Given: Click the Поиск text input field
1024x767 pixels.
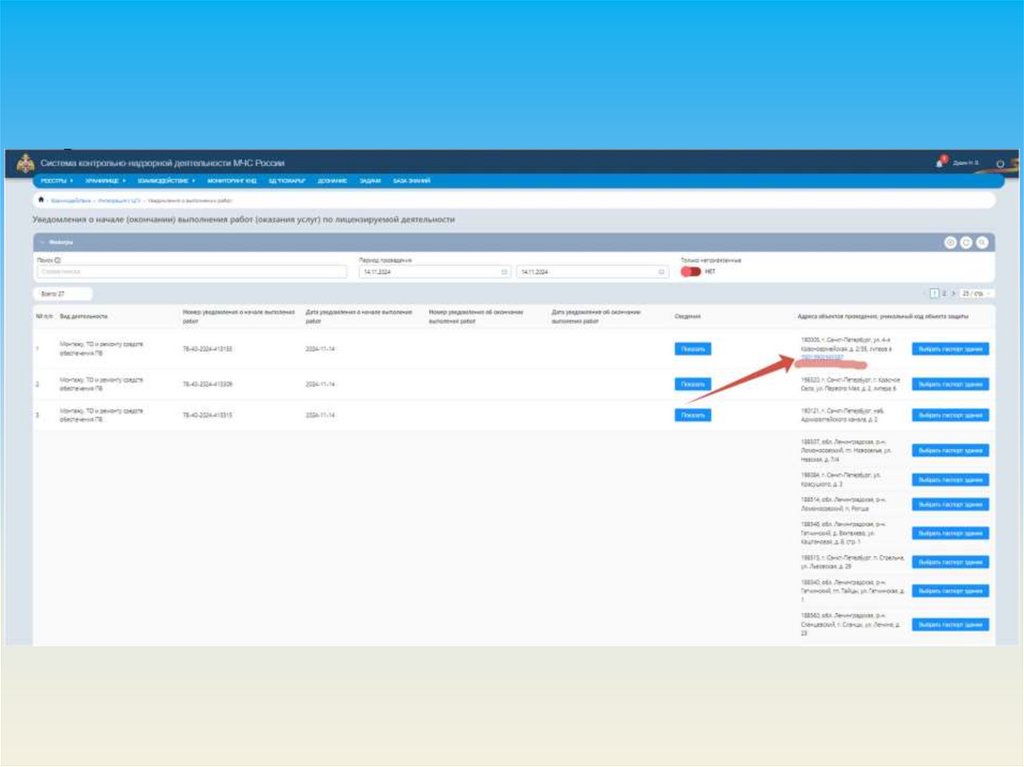Looking at the screenshot, I should (190, 271).
